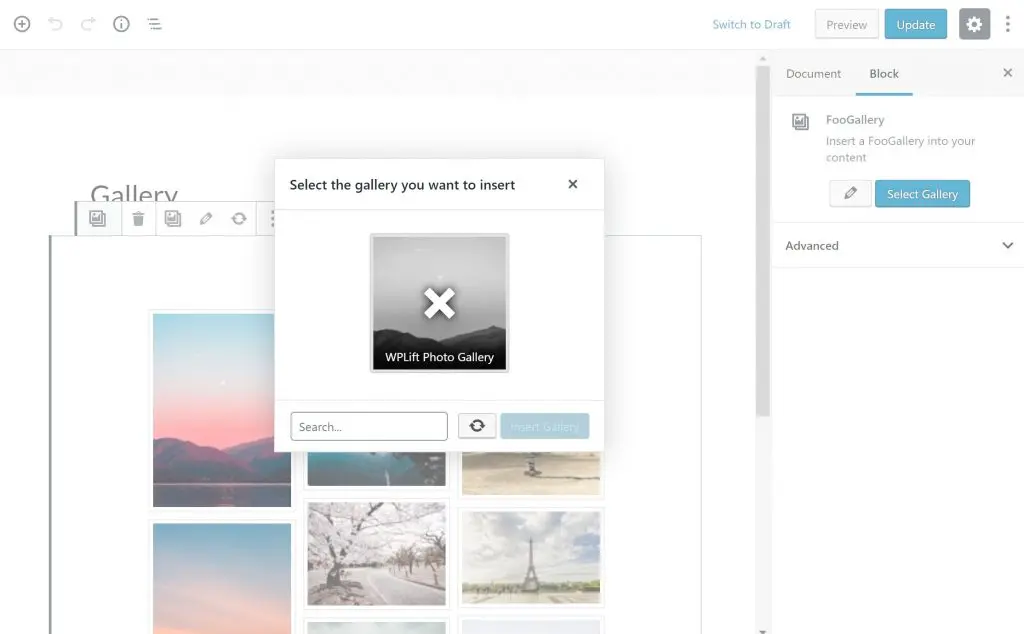Image resolution: width=1024 pixels, height=634 pixels.
Task: Click the Undo arrow icon
Action: [55, 24]
